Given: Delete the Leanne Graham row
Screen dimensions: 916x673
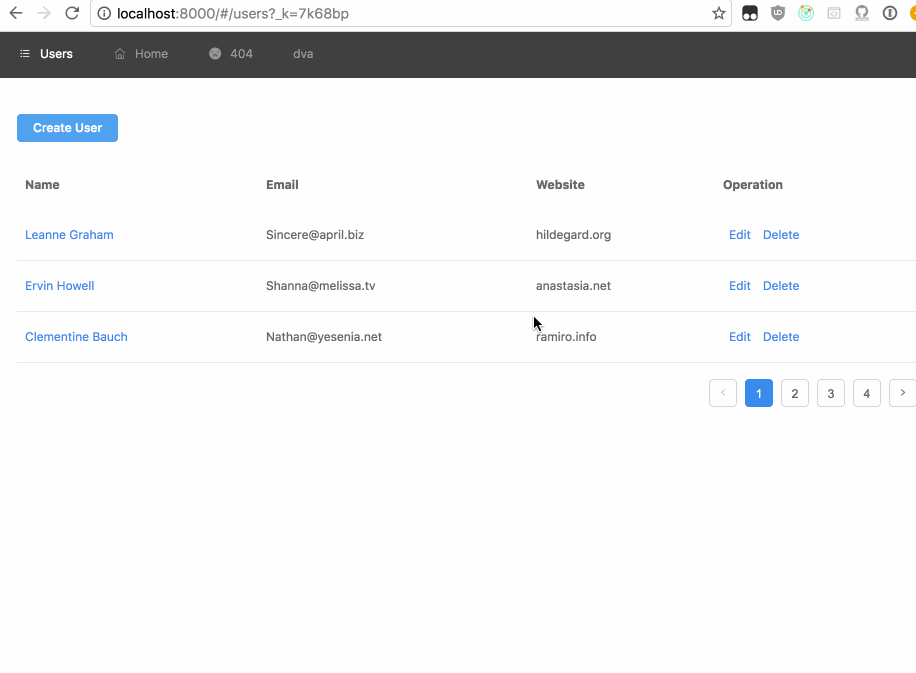Looking at the screenshot, I should [x=781, y=235].
